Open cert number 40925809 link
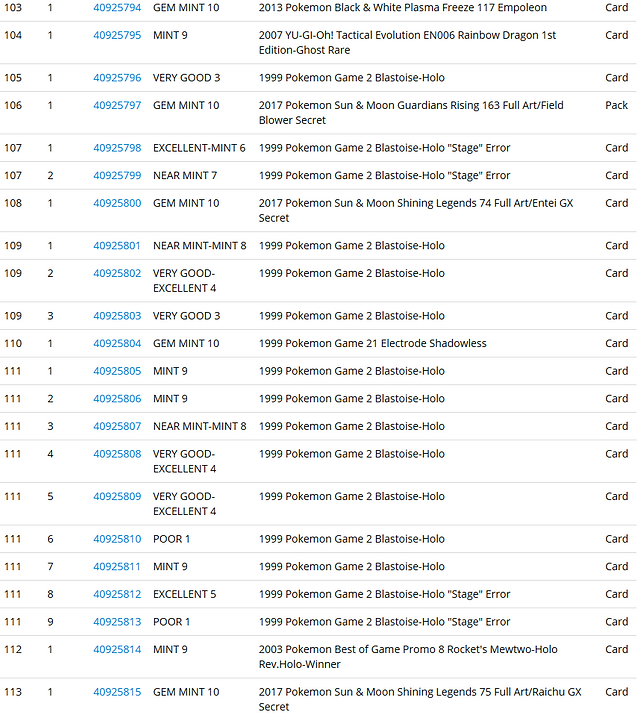 117,496
